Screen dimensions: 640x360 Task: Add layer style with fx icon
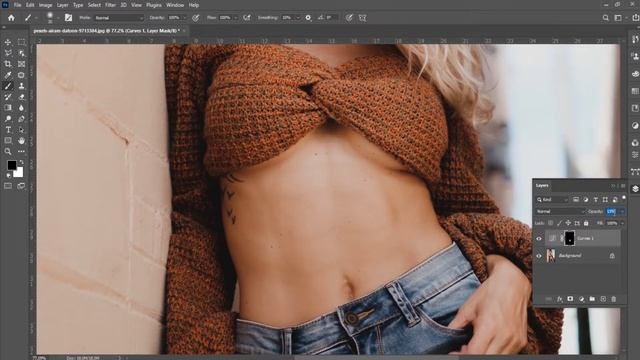point(560,299)
